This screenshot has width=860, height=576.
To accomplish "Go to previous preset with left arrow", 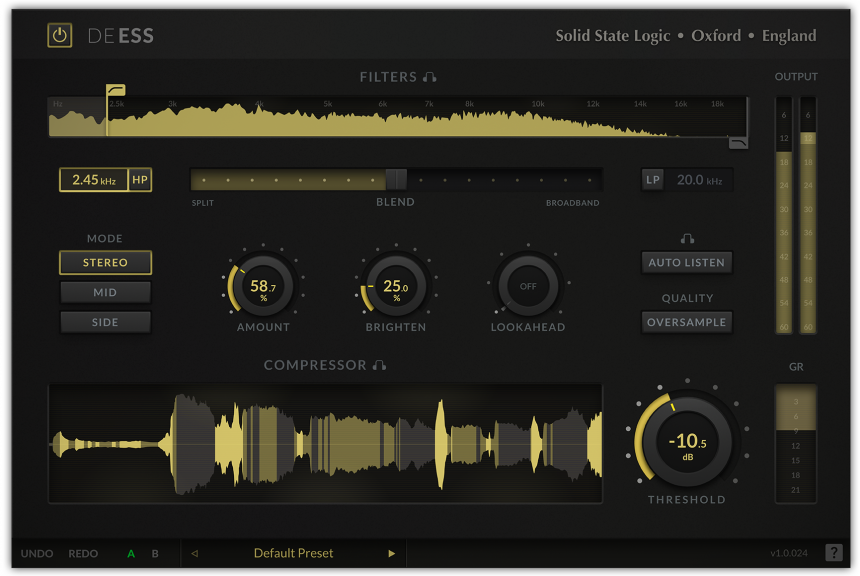I will click(x=193, y=553).
